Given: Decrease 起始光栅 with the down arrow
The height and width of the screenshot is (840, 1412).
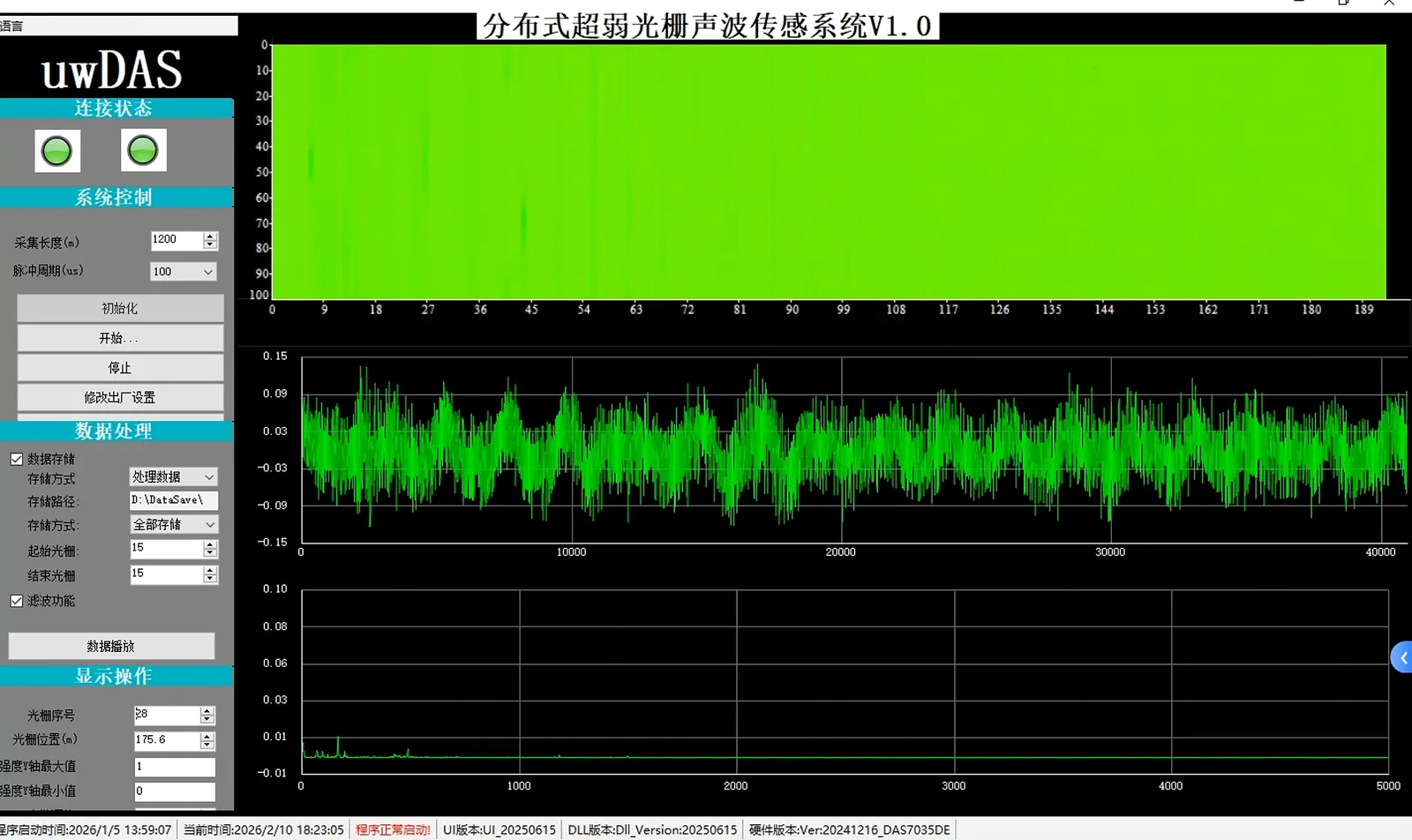Looking at the screenshot, I should pos(210,553).
